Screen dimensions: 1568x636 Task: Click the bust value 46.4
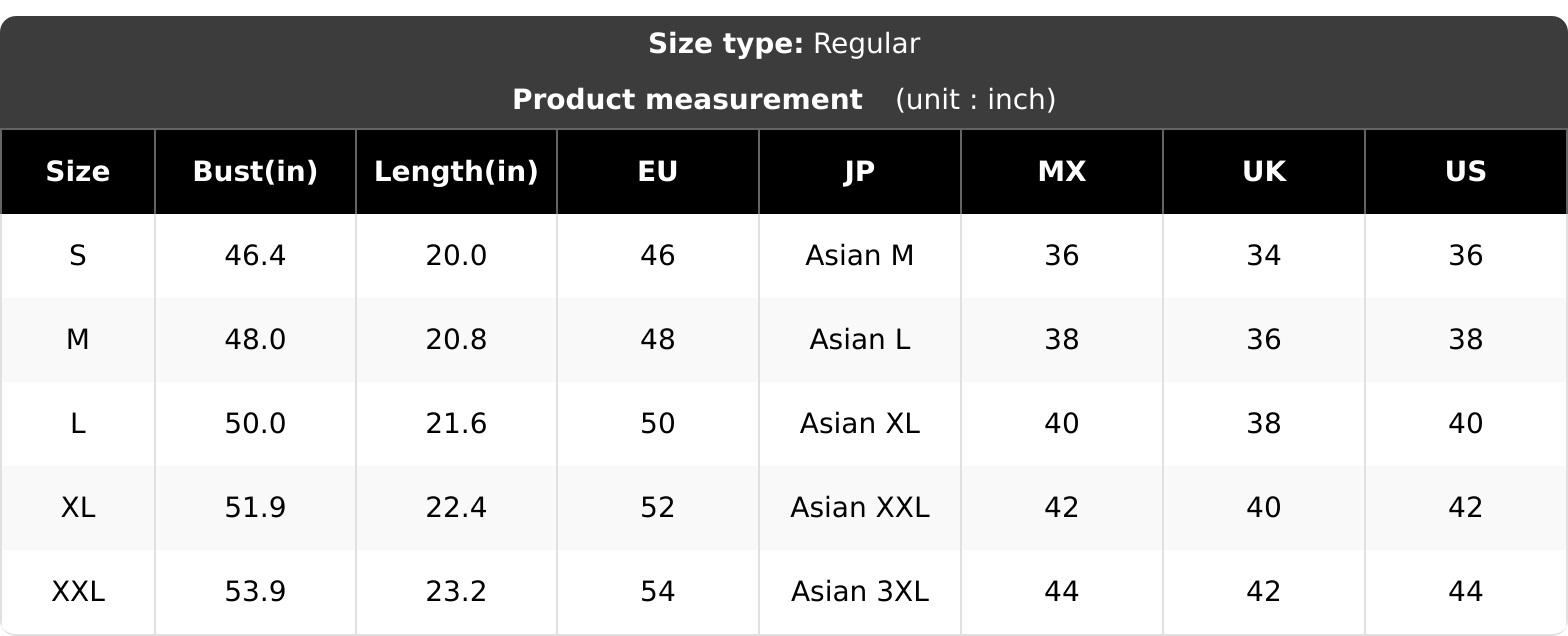click(x=255, y=256)
